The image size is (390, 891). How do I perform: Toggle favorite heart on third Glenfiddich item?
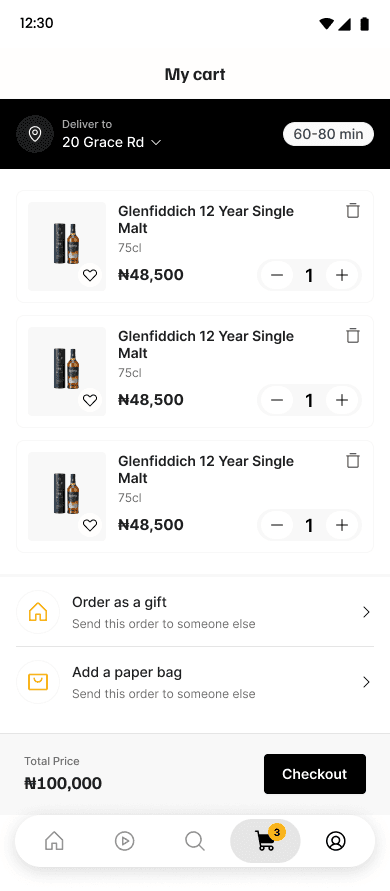pos(90,526)
